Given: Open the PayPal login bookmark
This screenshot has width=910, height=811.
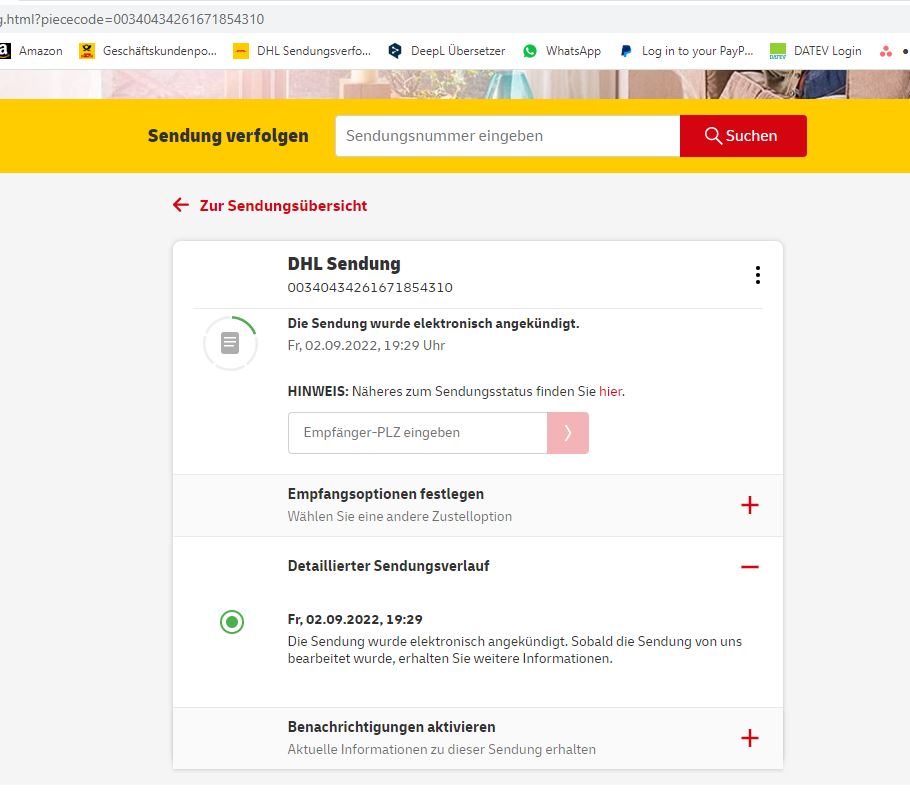Looking at the screenshot, I should point(687,51).
